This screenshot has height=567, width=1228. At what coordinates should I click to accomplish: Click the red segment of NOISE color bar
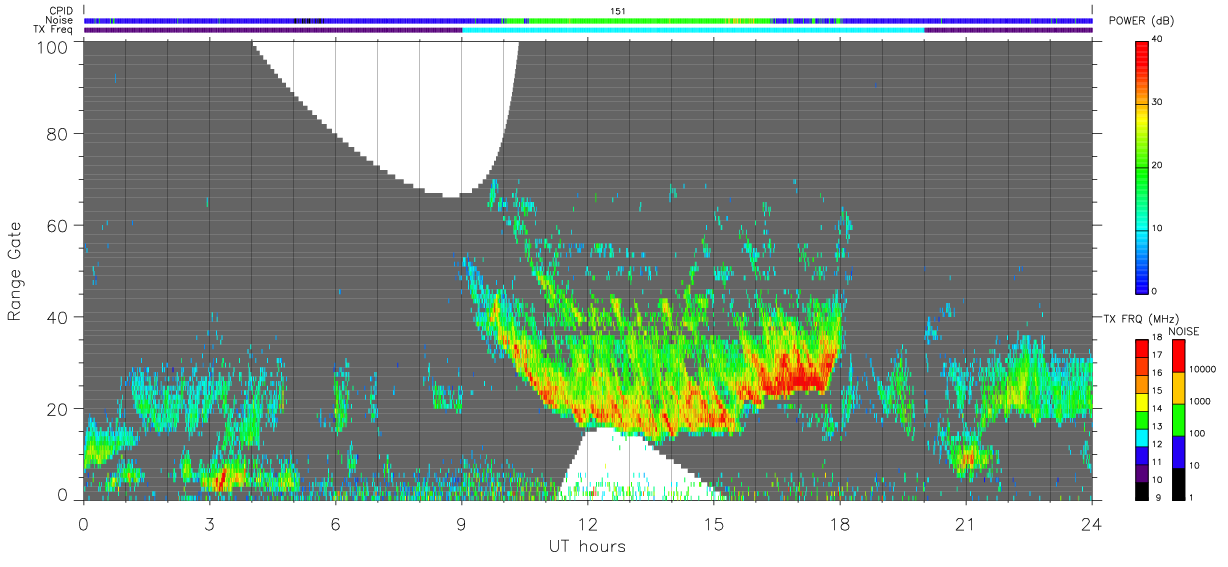pos(1178,356)
